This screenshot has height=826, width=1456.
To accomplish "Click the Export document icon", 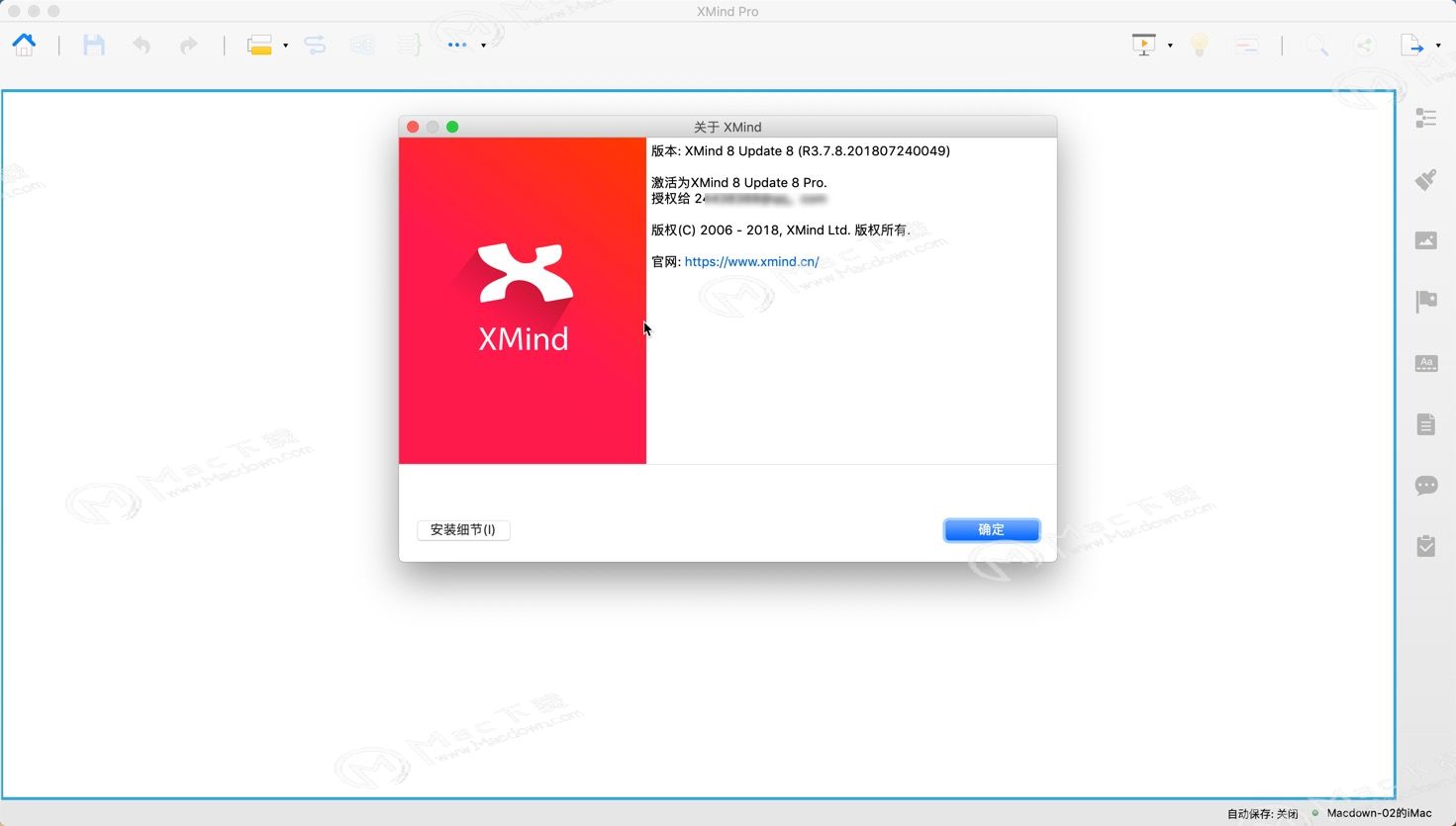I will coord(1411,45).
